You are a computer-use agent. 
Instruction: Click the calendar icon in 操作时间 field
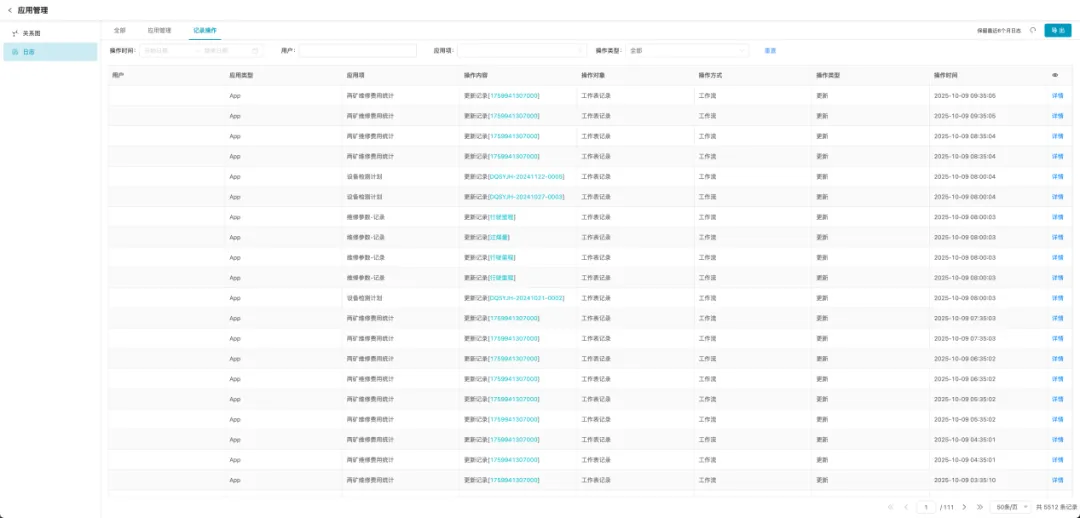coord(255,50)
